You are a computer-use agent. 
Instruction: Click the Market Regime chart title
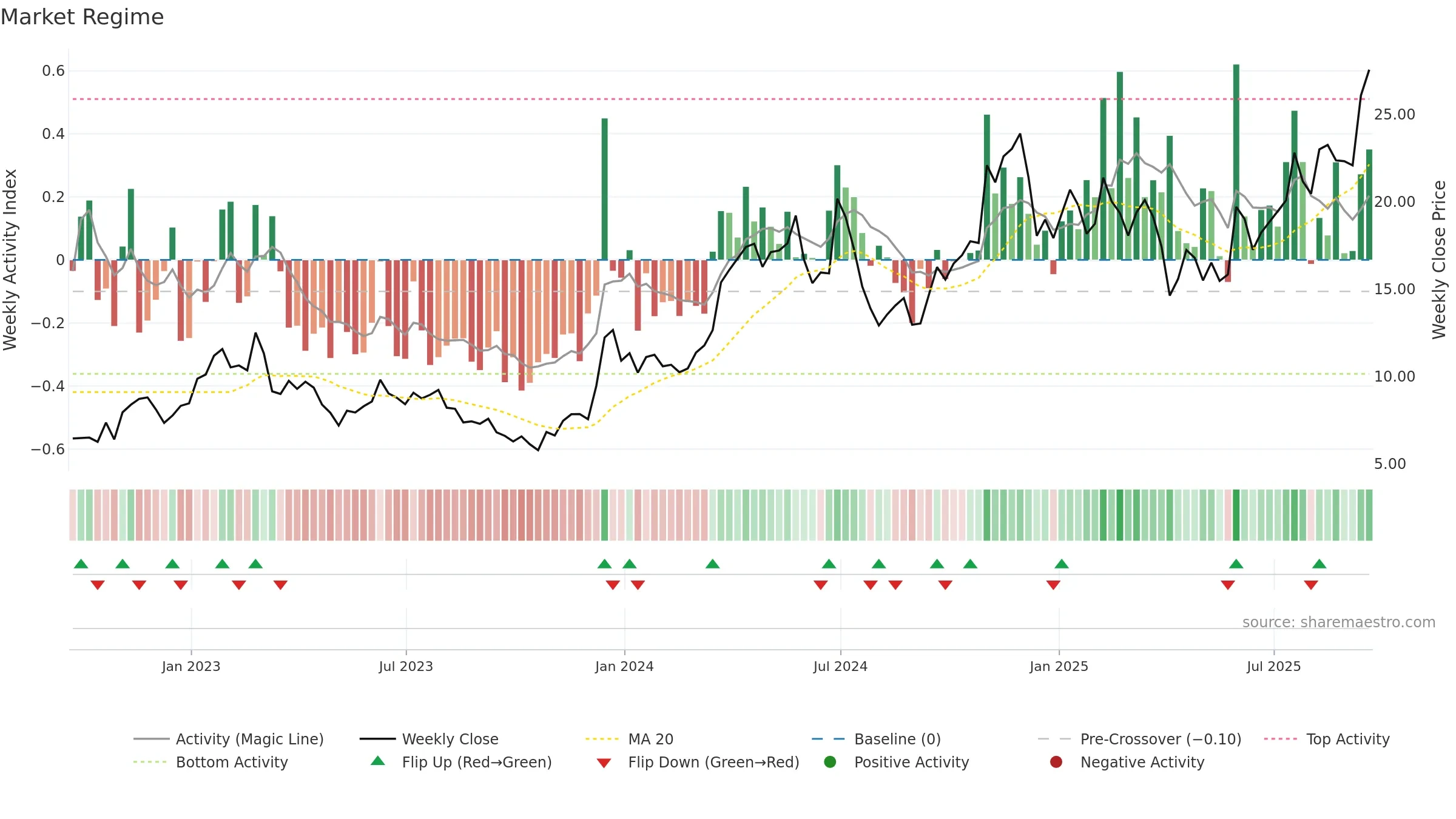click(x=83, y=17)
